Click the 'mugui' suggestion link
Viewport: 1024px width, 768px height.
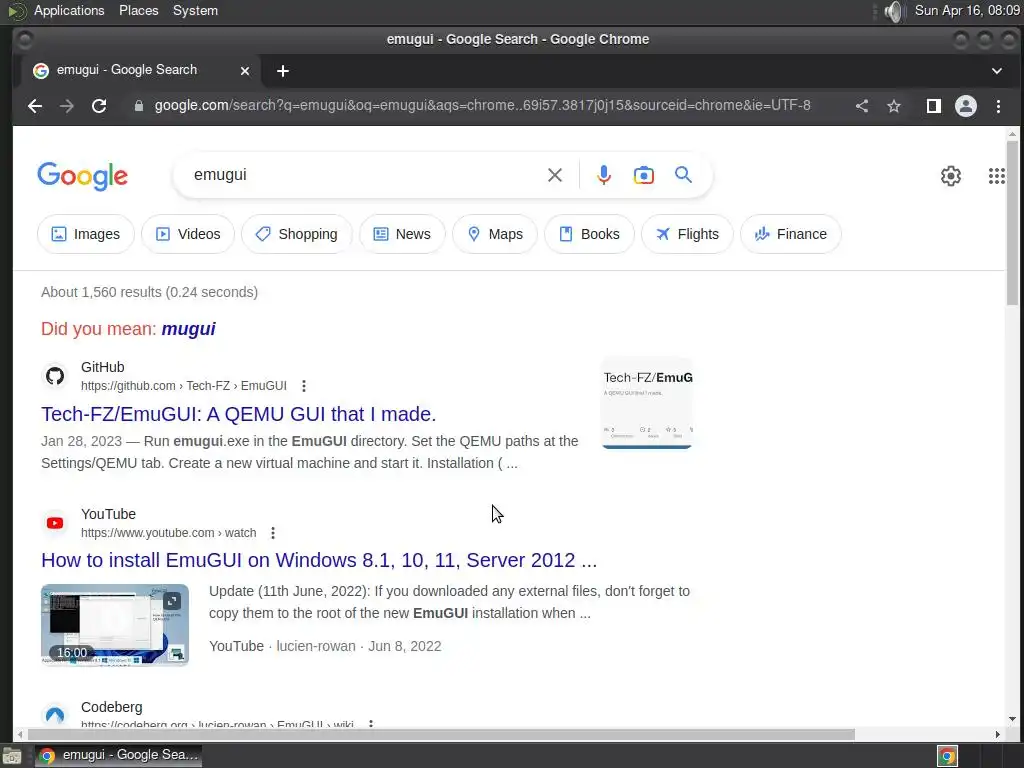click(188, 329)
